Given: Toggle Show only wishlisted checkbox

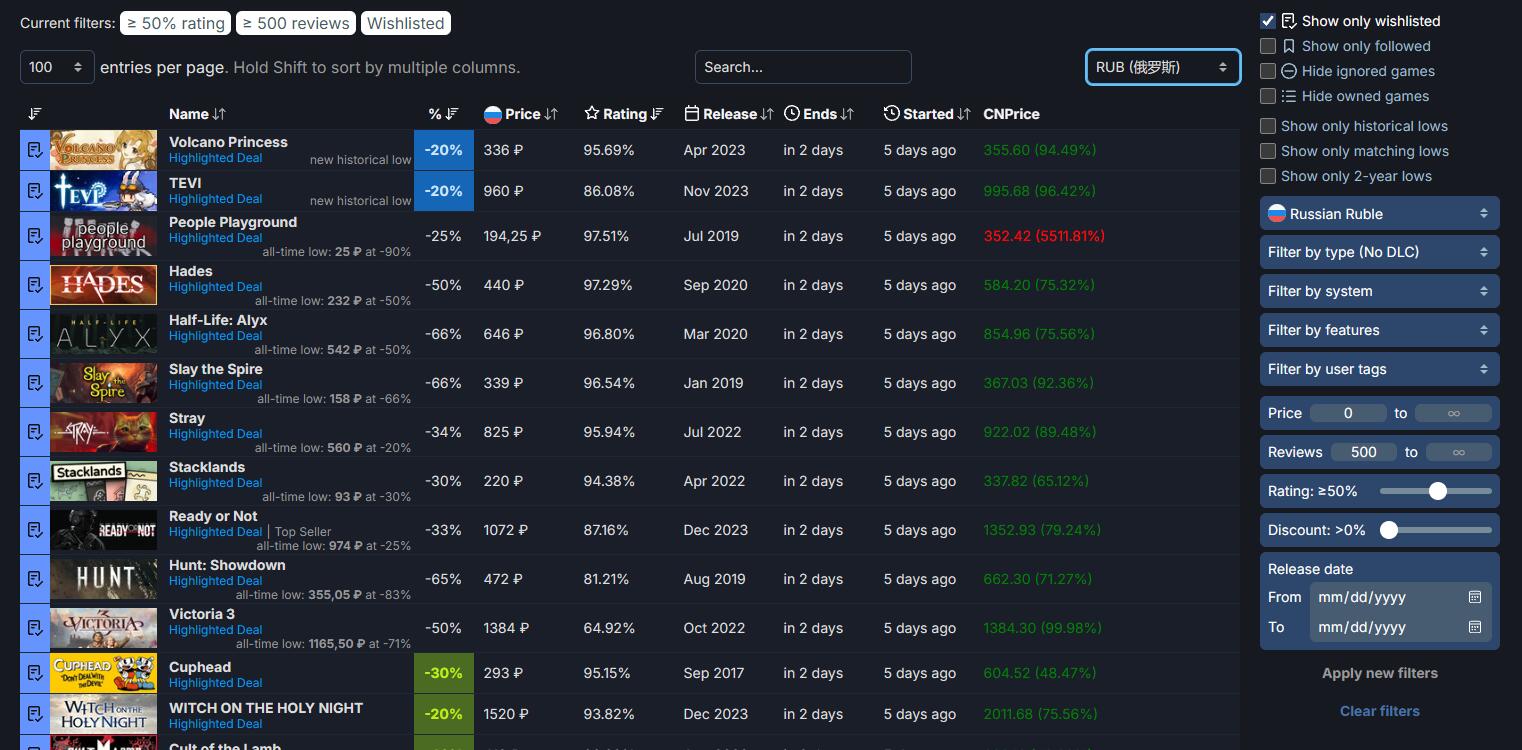Looking at the screenshot, I should (x=1268, y=21).
